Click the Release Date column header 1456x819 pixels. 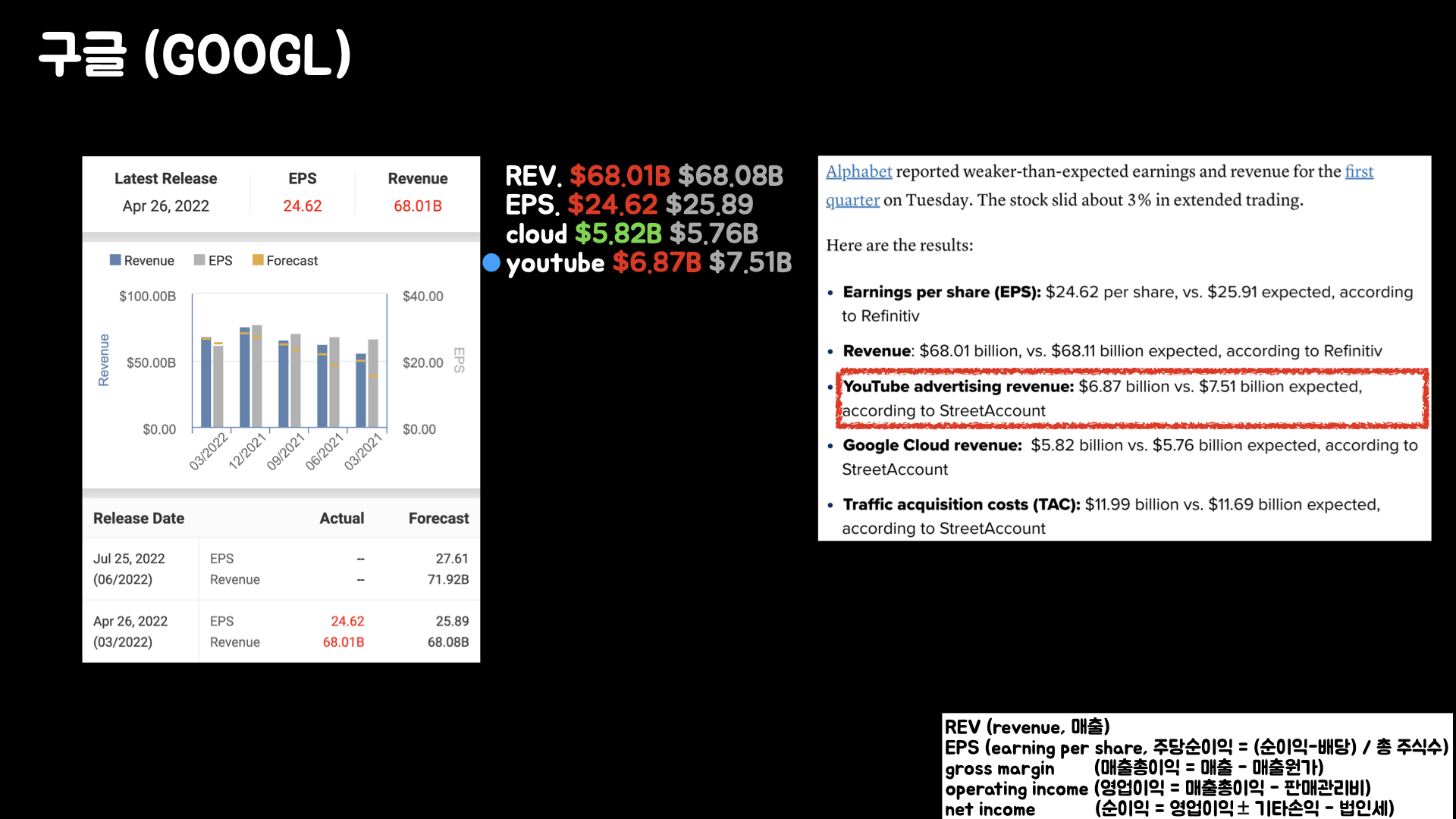[139, 519]
